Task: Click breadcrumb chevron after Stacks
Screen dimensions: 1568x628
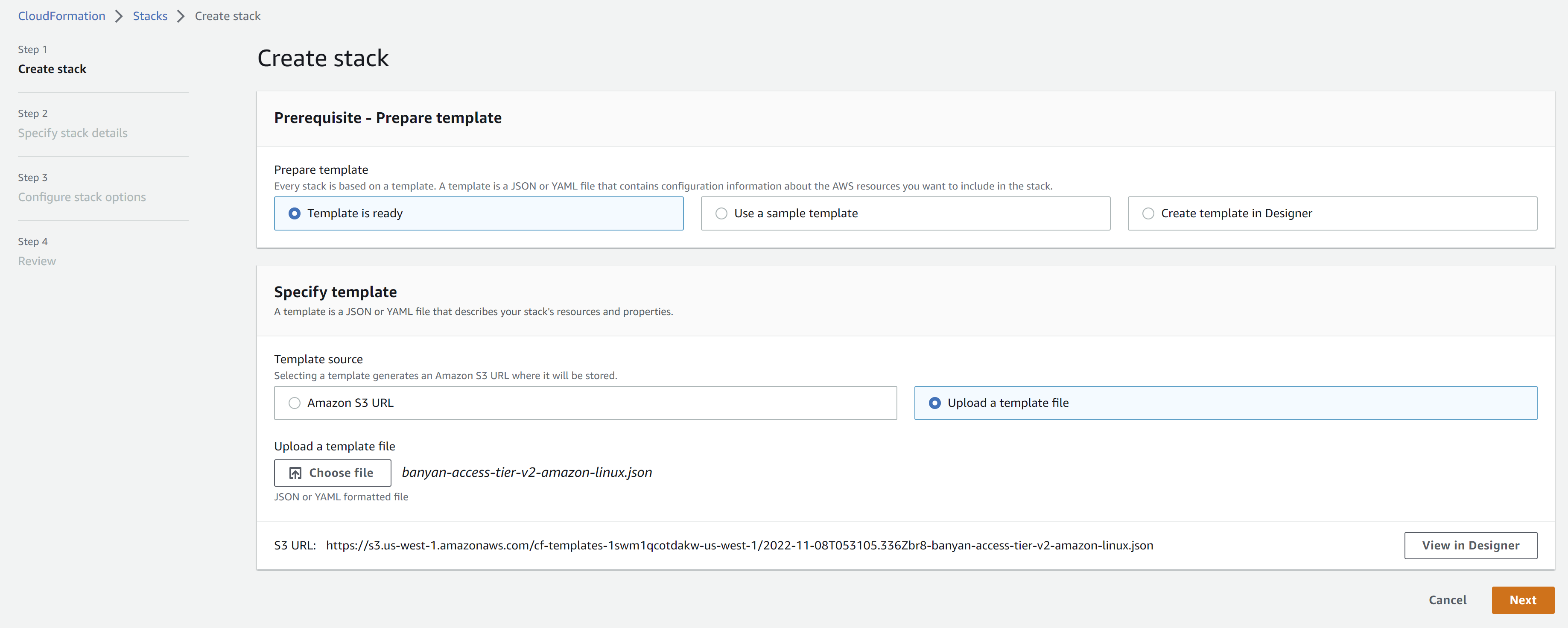Action: point(181,16)
